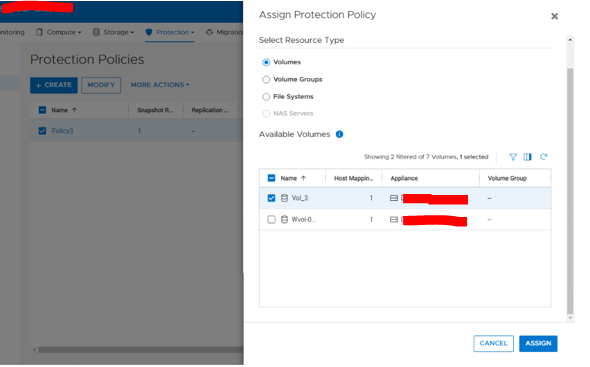Click the MODIFY button

101,85
